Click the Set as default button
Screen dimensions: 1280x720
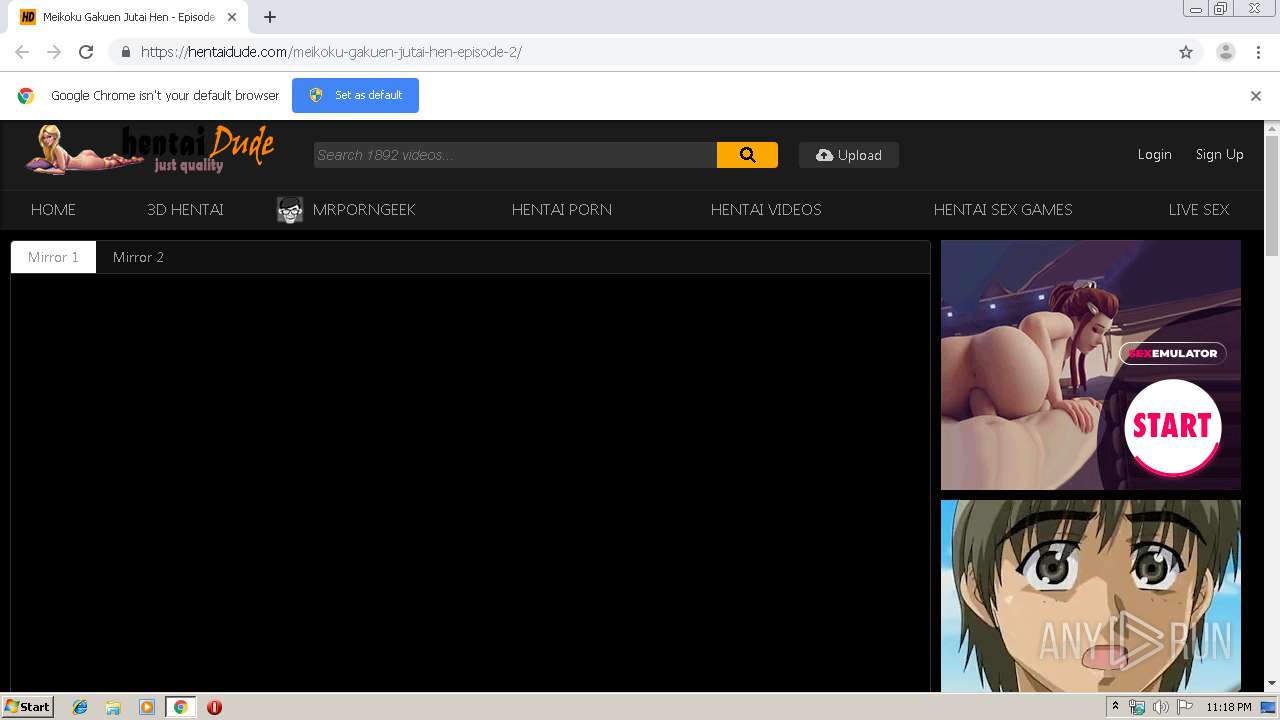click(355, 95)
